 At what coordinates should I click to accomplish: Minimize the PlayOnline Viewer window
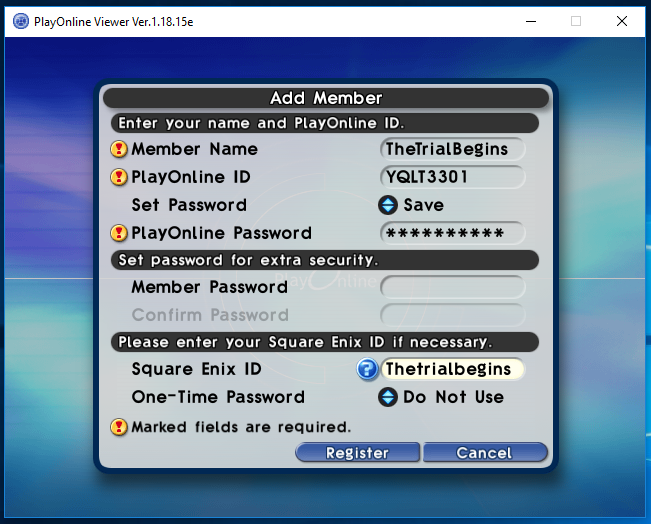click(531, 21)
